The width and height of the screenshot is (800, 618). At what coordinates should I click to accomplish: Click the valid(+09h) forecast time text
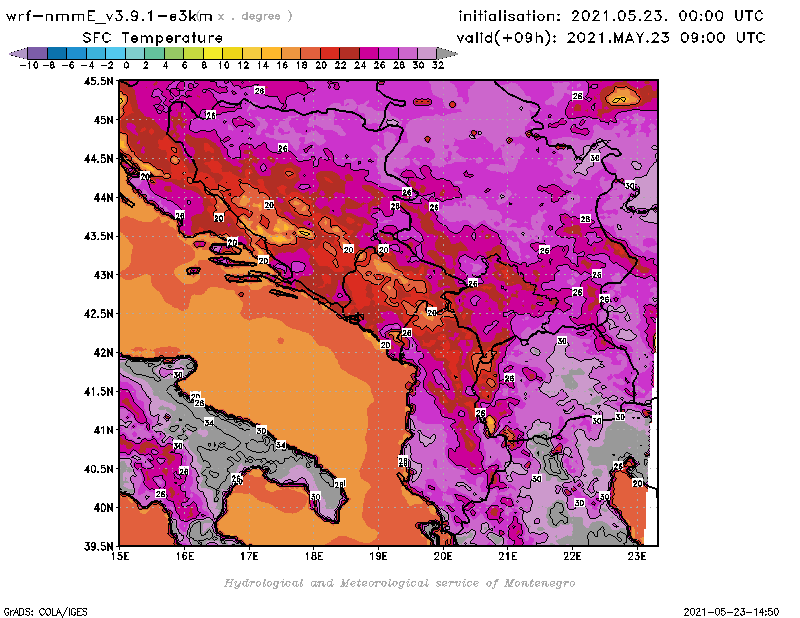click(x=610, y=38)
